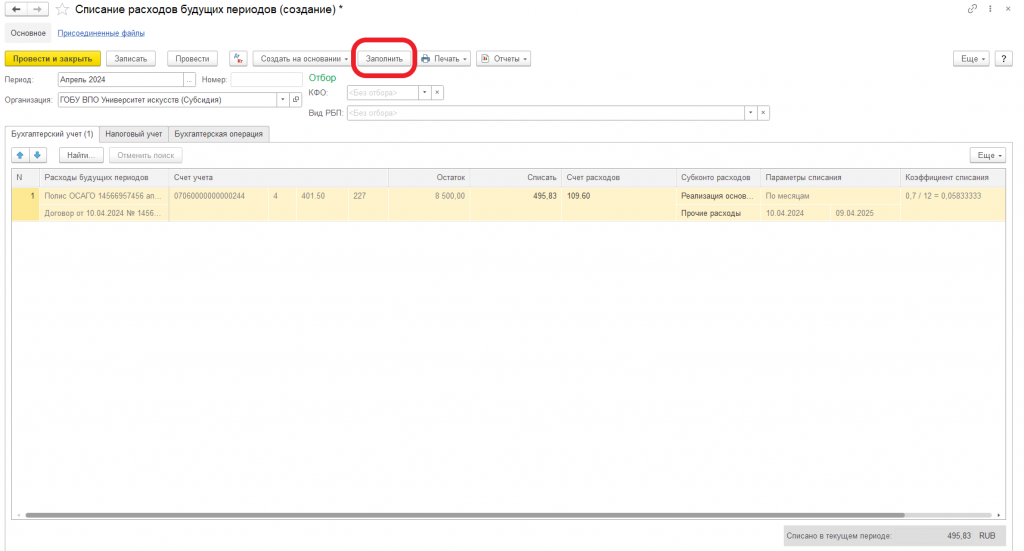Go forward with the right arrow
Viewport: 1024px width, 551px height.
37,9
